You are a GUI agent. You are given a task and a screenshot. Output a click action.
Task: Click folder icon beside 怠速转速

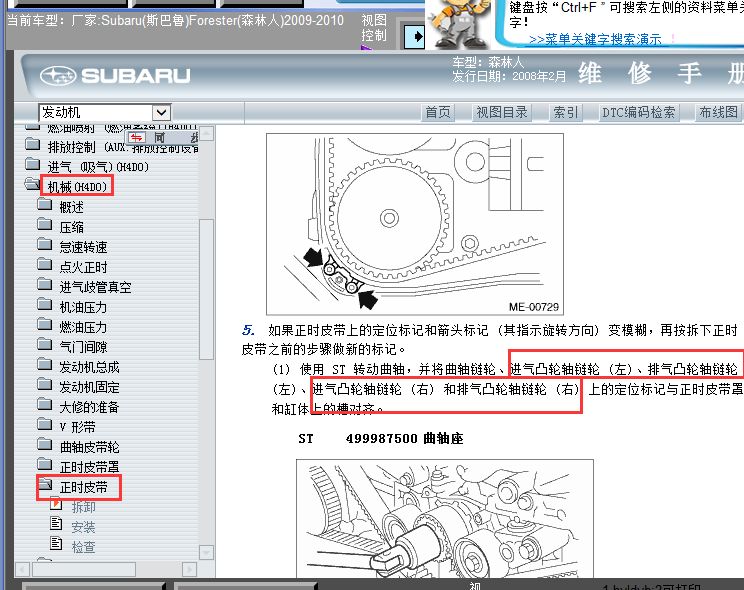tap(45, 244)
